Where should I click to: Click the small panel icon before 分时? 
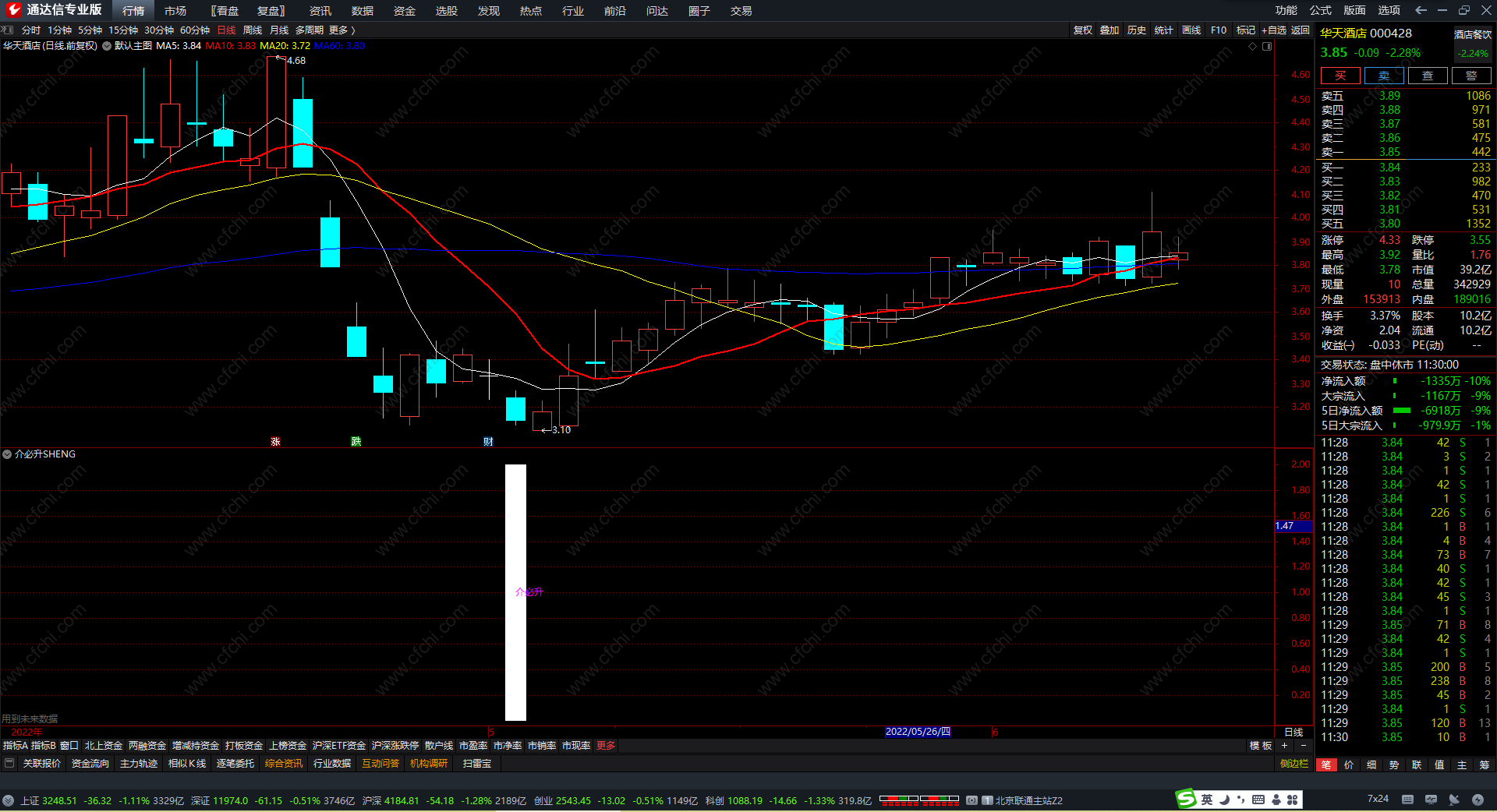[x=8, y=30]
